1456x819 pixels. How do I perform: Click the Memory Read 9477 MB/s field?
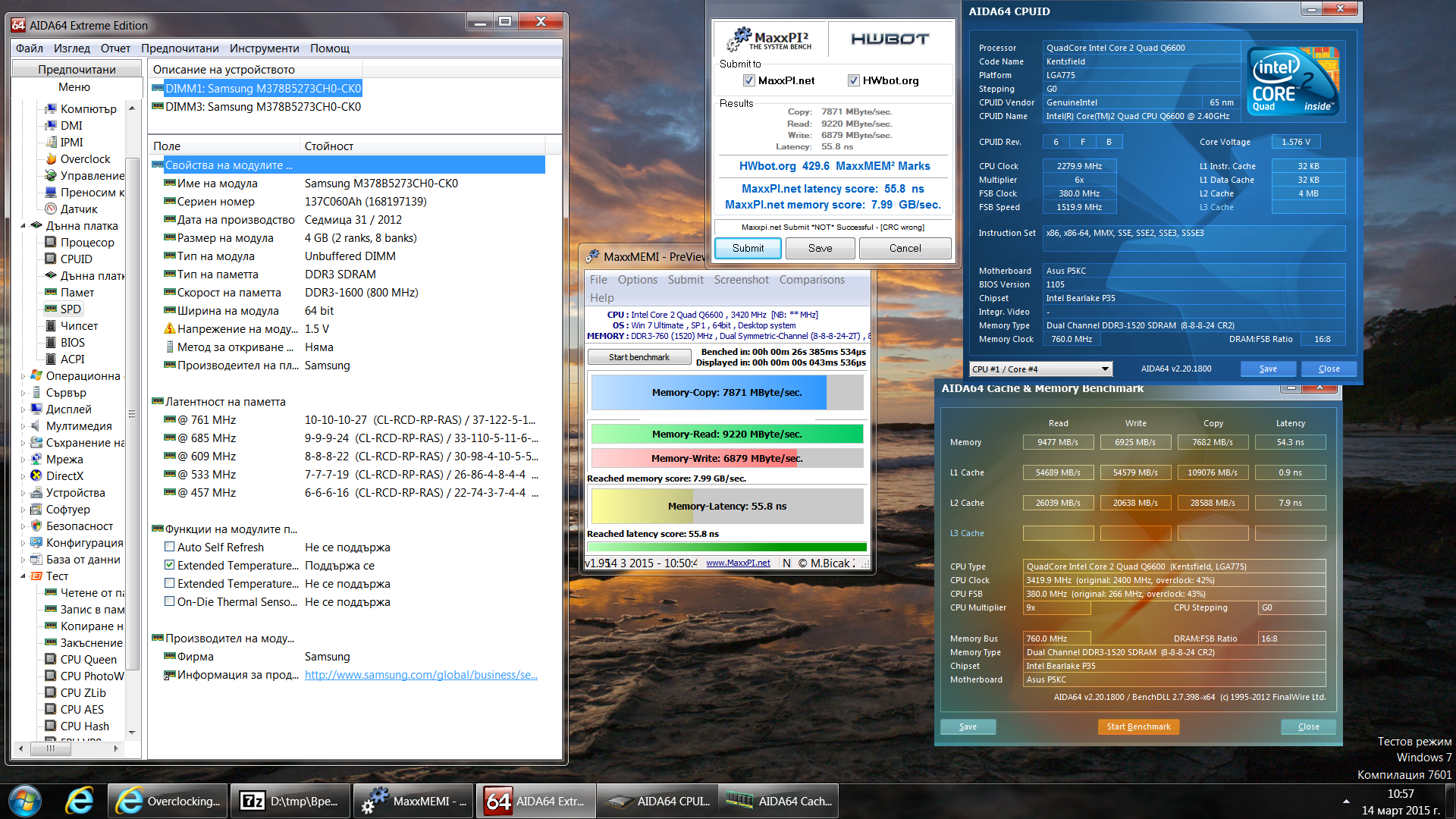pos(1058,442)
